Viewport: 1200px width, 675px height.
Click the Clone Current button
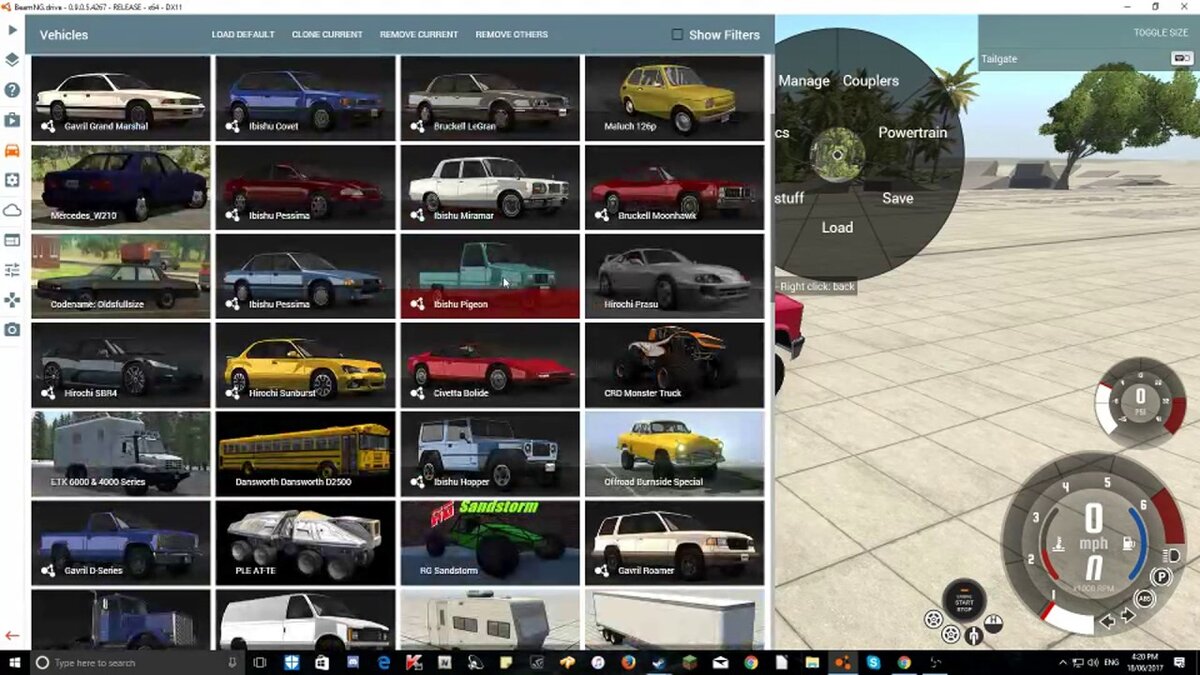click(327, 34)
